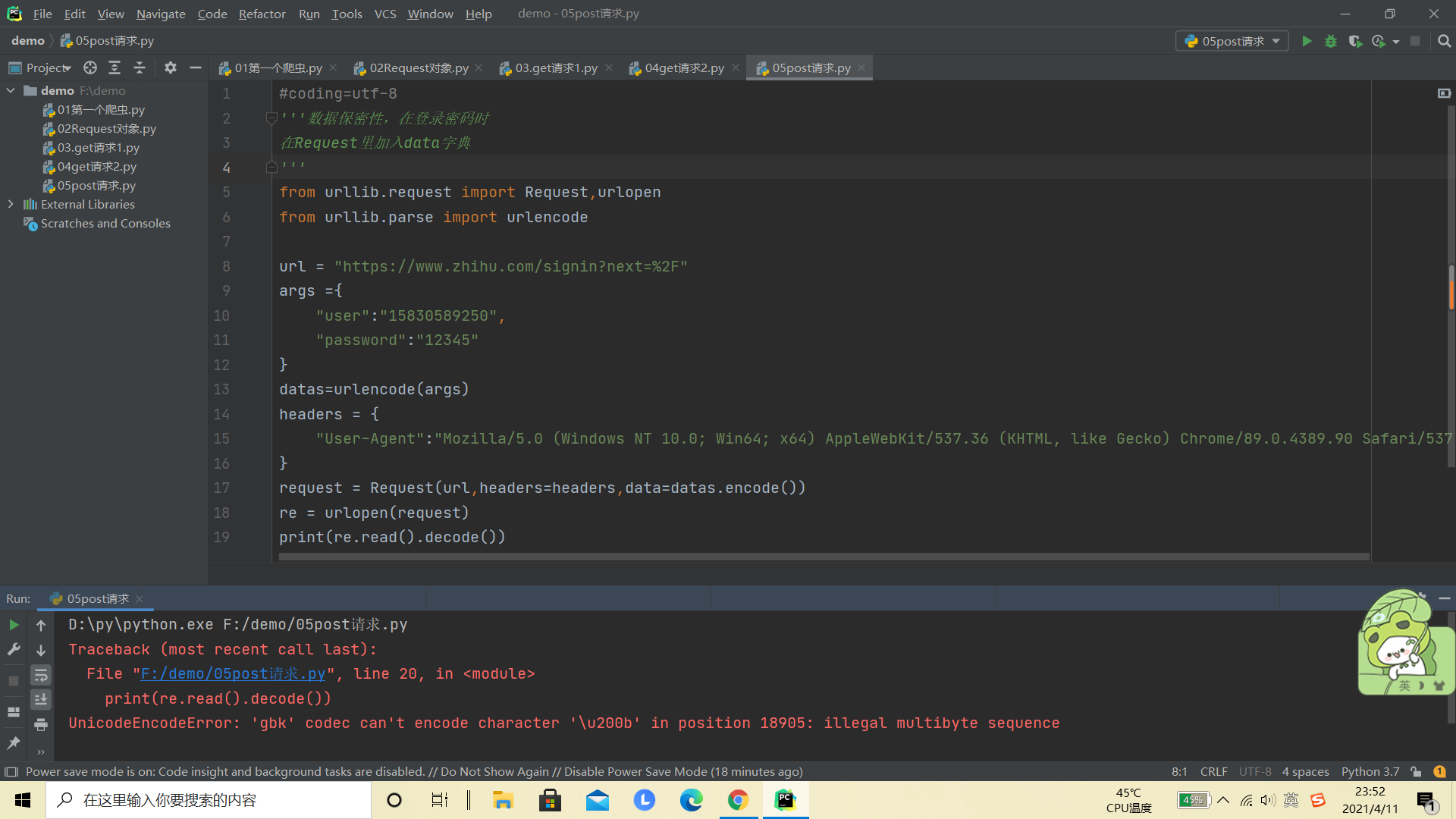Rerun program in Run panel
Screen dimensions: 1456x819
(14, 625)
